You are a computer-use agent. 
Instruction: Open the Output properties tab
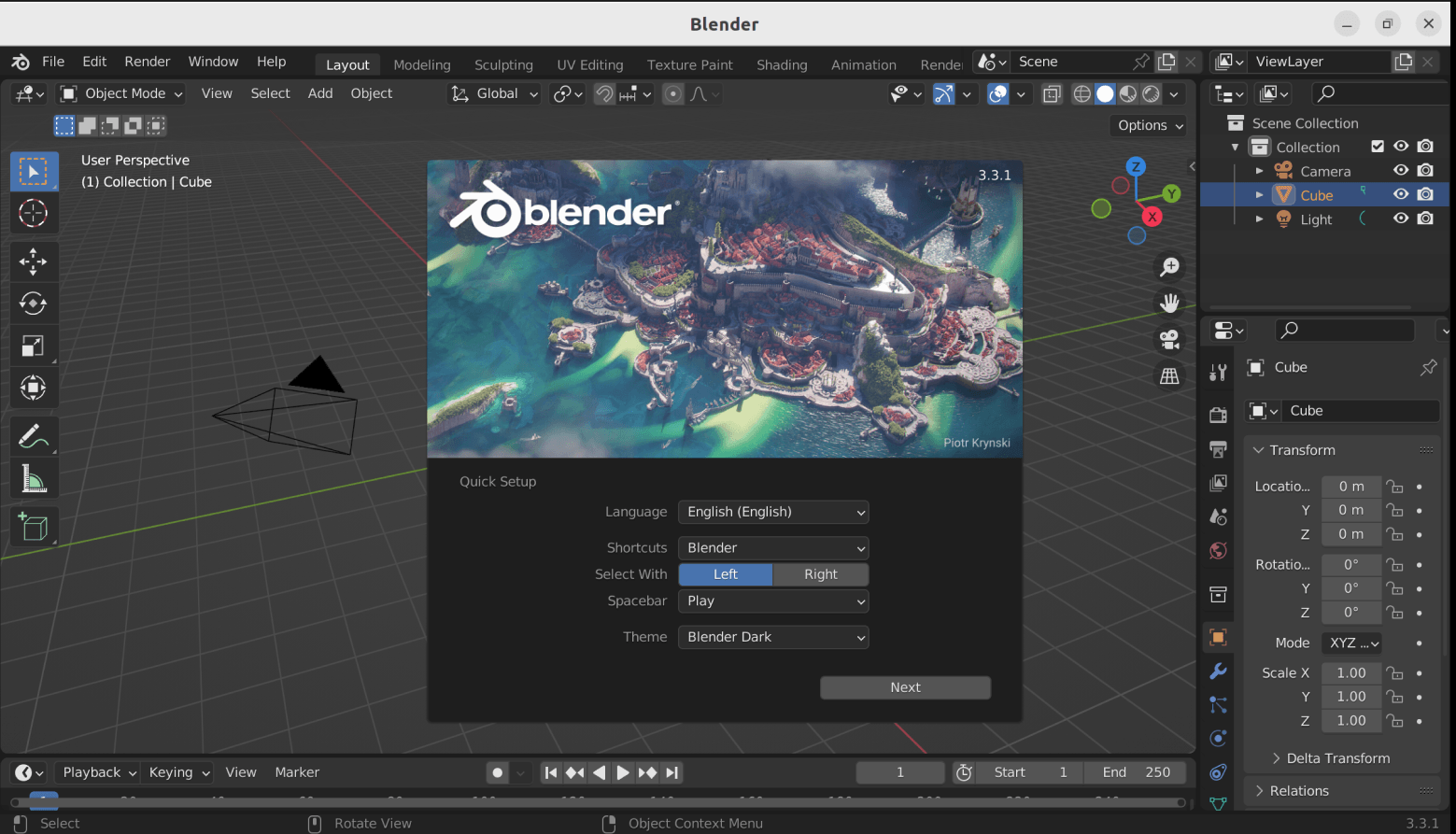[1218, 449]
